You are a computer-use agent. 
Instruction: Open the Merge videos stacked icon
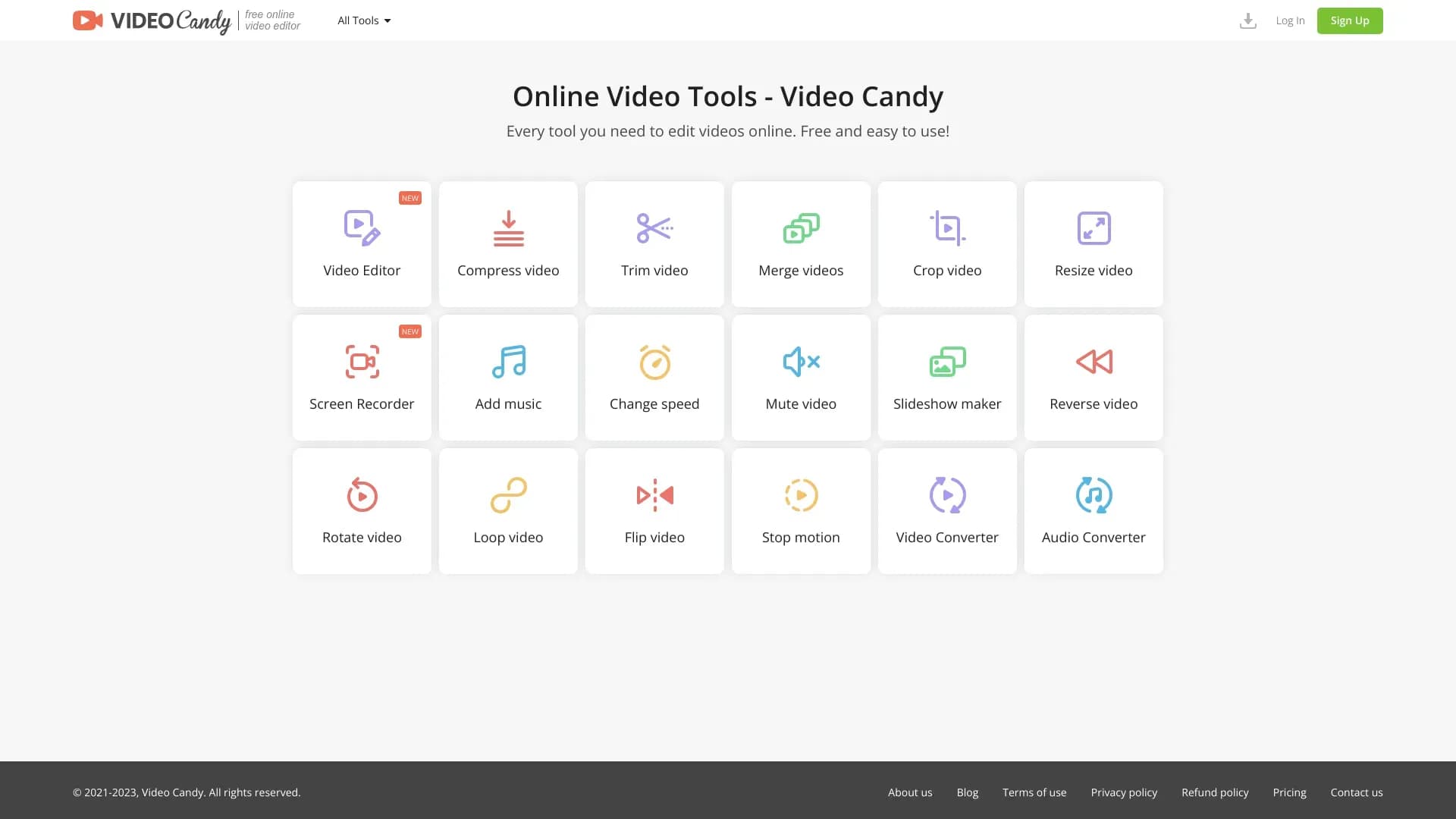click(801, 228)
